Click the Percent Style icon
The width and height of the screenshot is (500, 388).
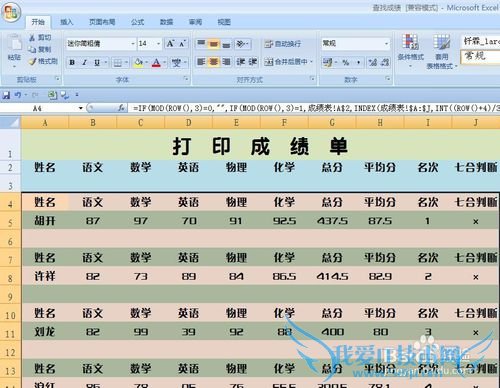click(x=346, y=62)
